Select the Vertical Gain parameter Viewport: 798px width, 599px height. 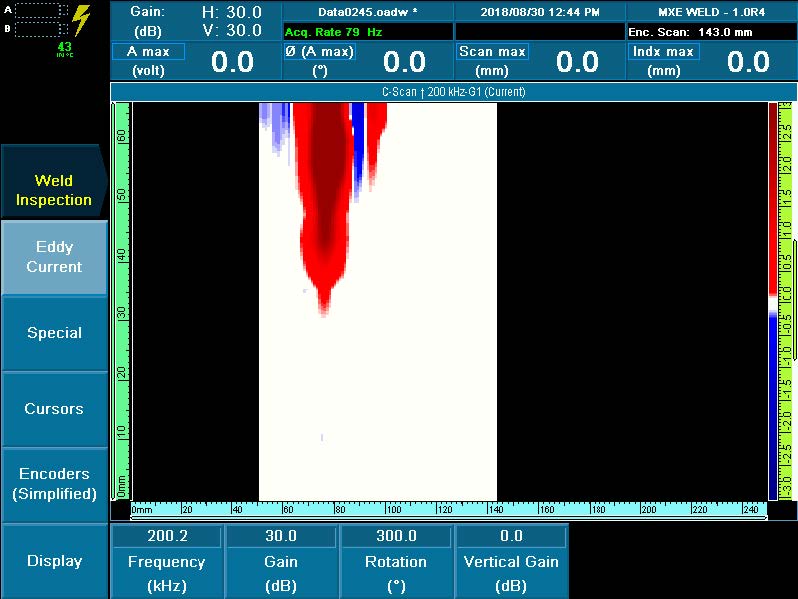511,561
